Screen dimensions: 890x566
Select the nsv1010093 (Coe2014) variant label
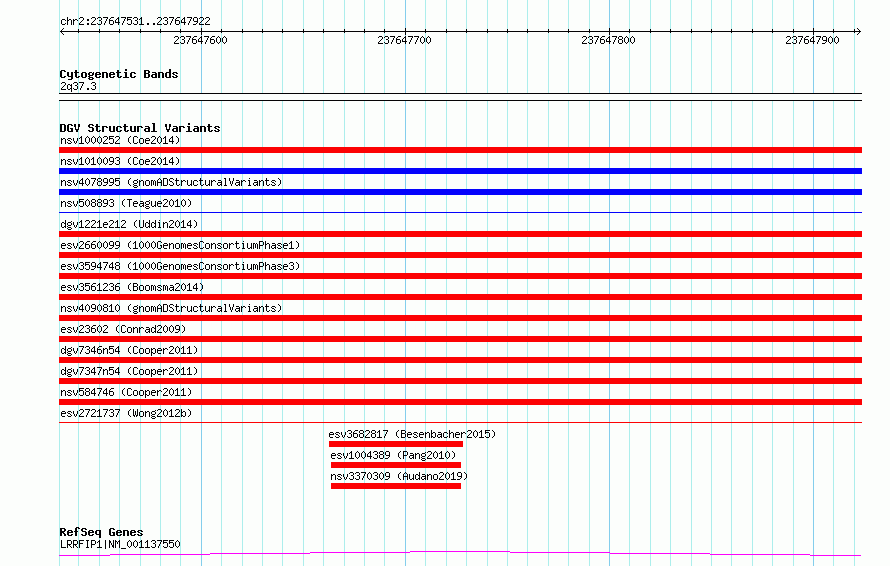point(120,161)
